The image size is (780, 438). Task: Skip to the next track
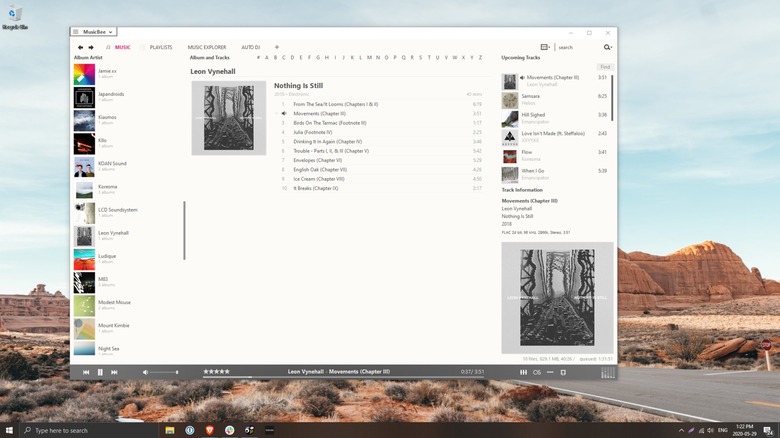tap(114, 372)
